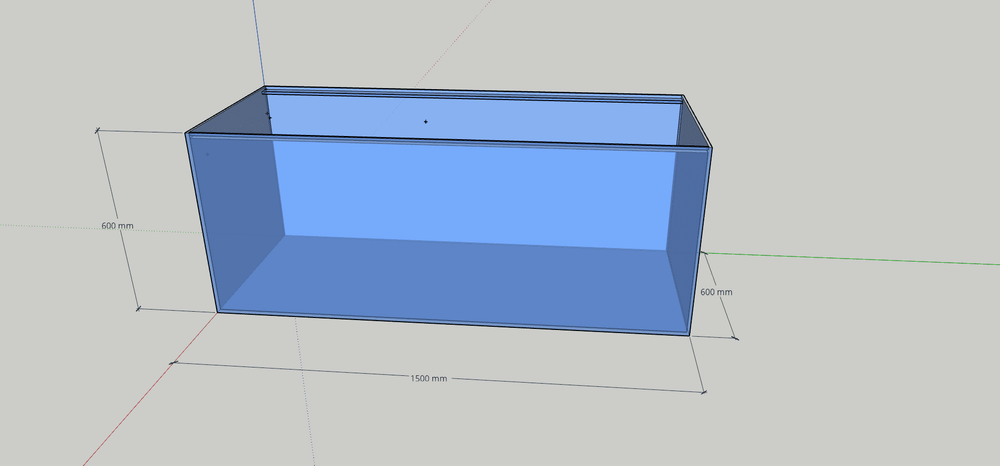Click the back top-right corner of the tank
Image resolution: width=1000 pixels, height=466 pixels.
(686, 96)
